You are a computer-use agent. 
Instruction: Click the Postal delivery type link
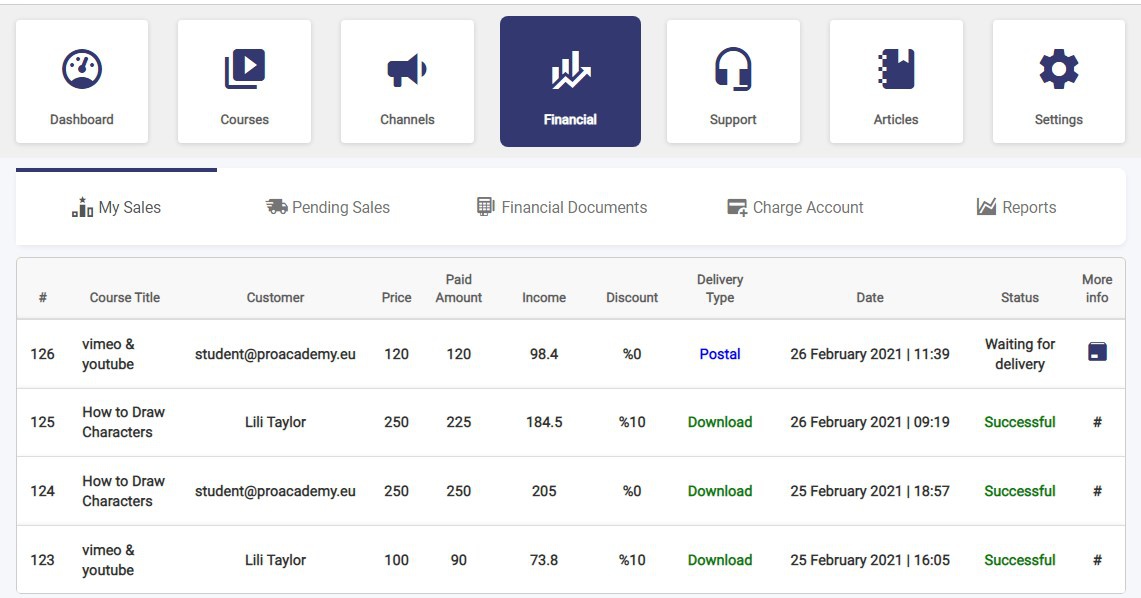tap(720, 354)
